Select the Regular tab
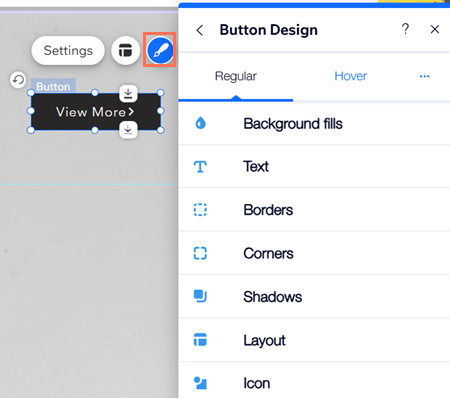This screenshot has height=399, width=450. pos(236,76)
